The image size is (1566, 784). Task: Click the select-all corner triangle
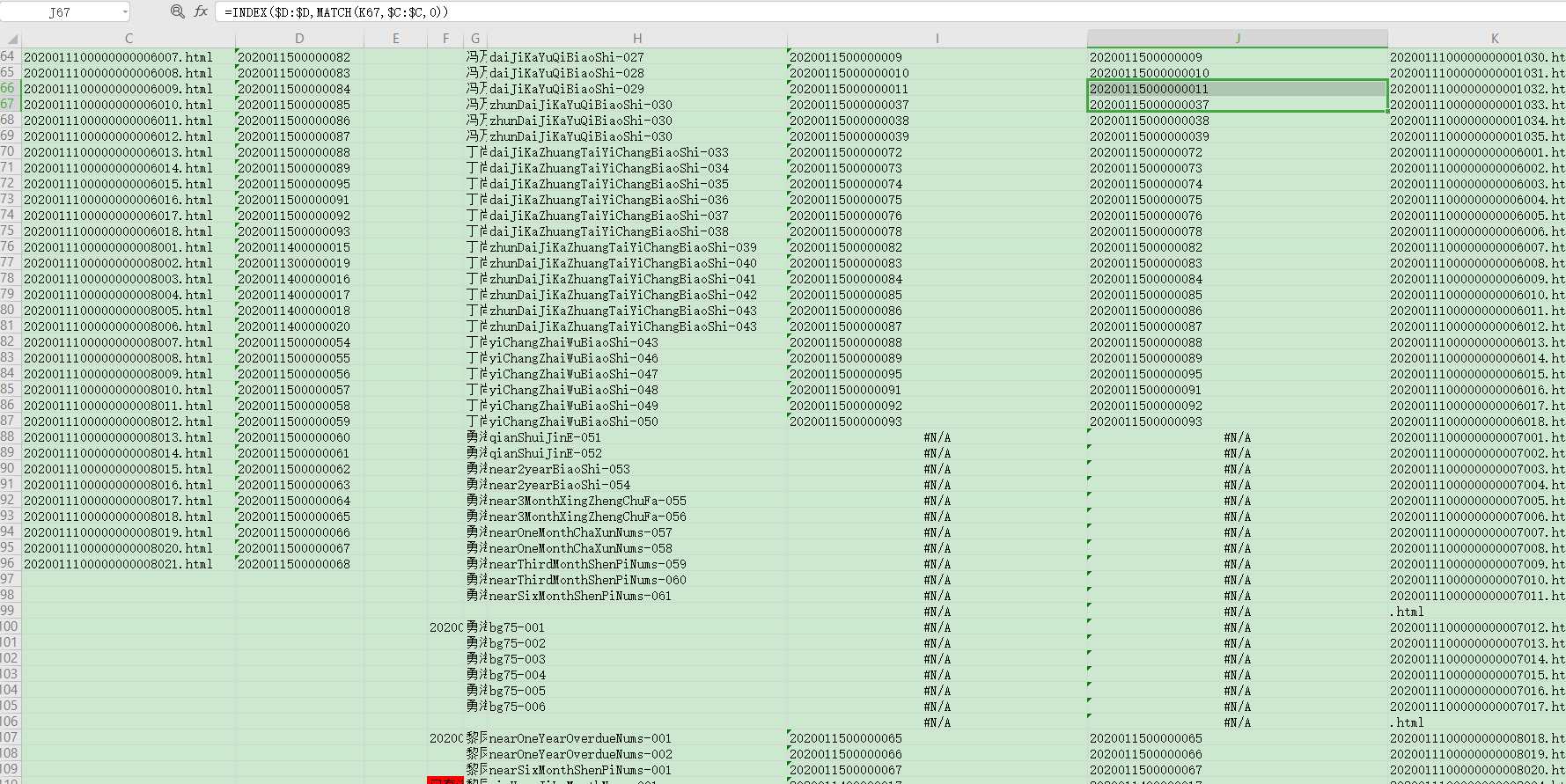pos(12,39)
